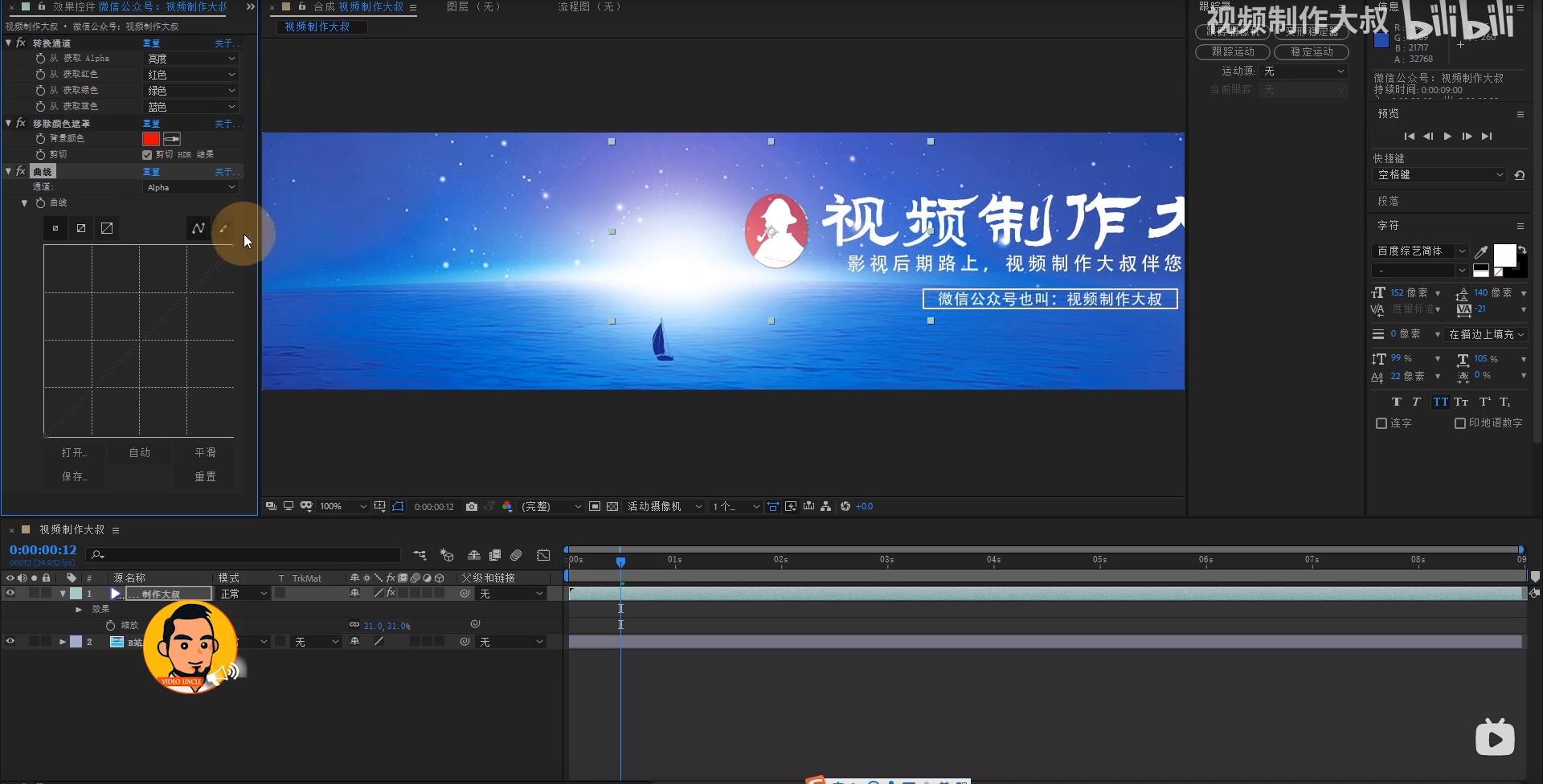Viewport: 1543px width, 784px height.
Task: Click the 平滑 button under the curve
Action: pos(205,453)
